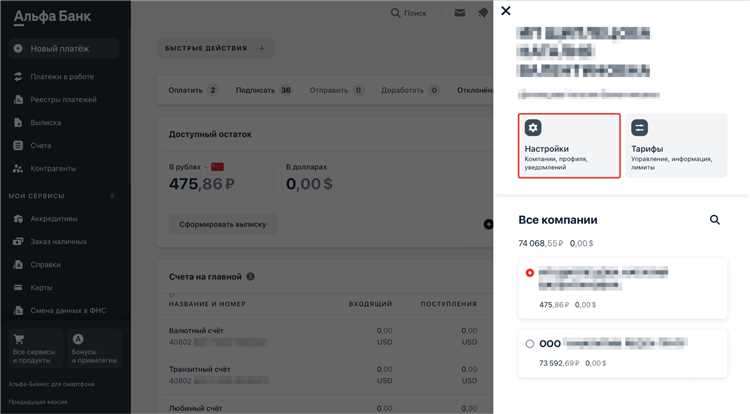750x414 pixels.
Task: Expand the Мои сервисы plus control
Action: pyautogui.click(x=113, y=196)
